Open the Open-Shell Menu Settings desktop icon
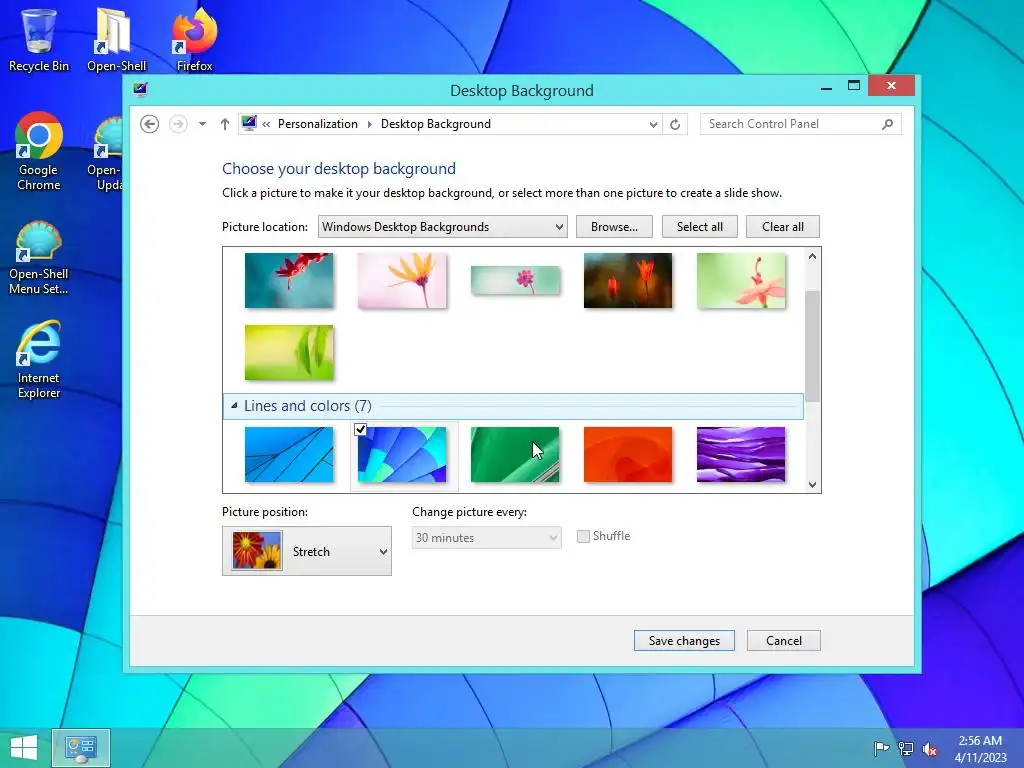Image resolution: width=1024 pixels, height=768 pixels. (39, 257)
